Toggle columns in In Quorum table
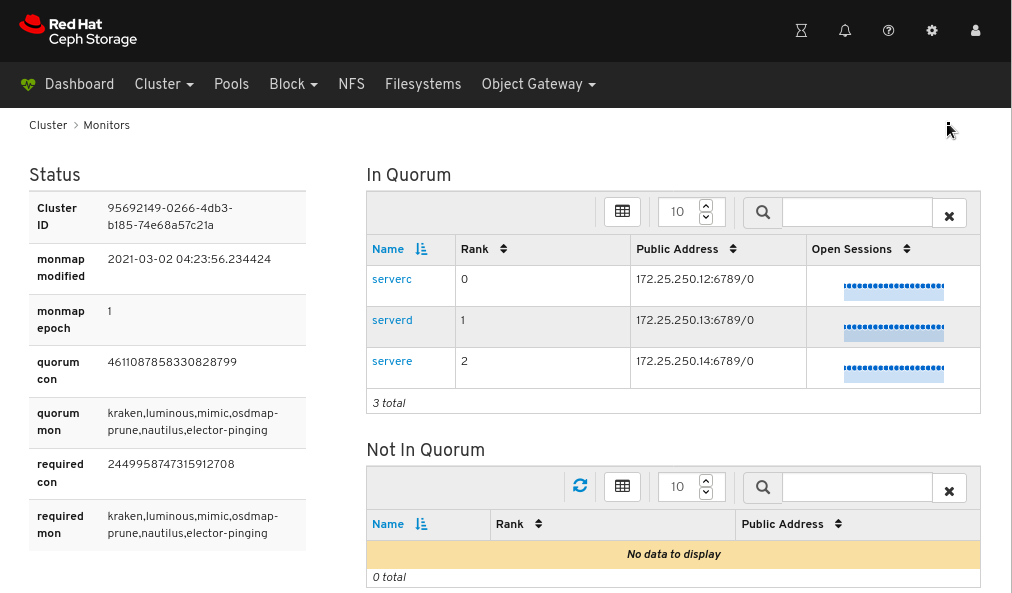The image size is (1012, 593). pyautogui.click(x=622, y=212)
